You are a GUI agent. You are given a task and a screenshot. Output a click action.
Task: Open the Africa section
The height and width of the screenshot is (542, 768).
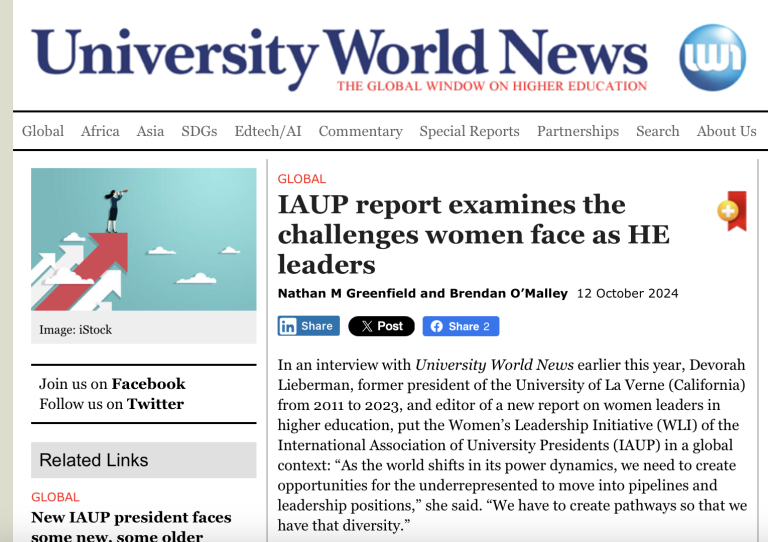tap(100, 131)
